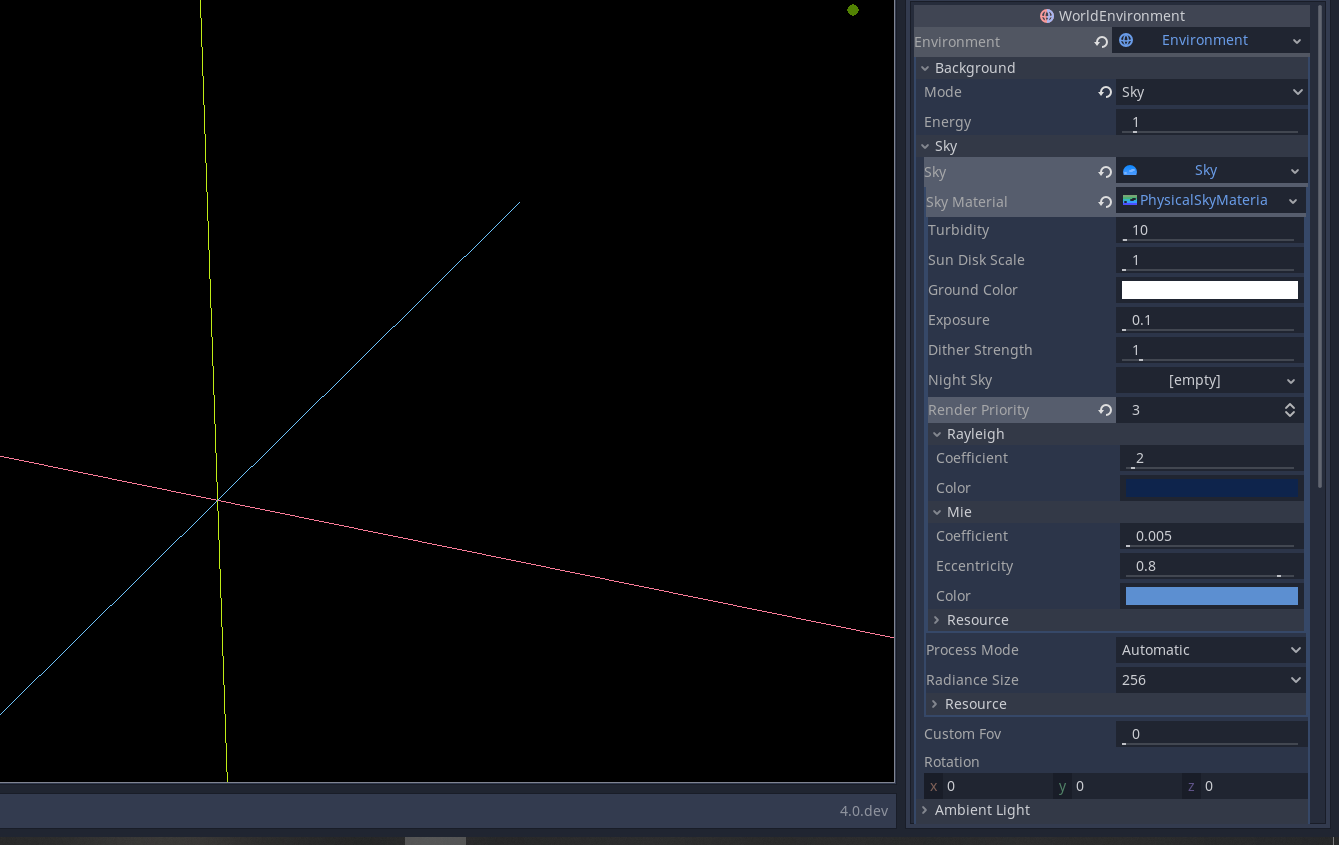Click the Mie Eccentricity 0.8 slider
The height and width of the screenshot is (845, 1339).
click(1211, 566)
